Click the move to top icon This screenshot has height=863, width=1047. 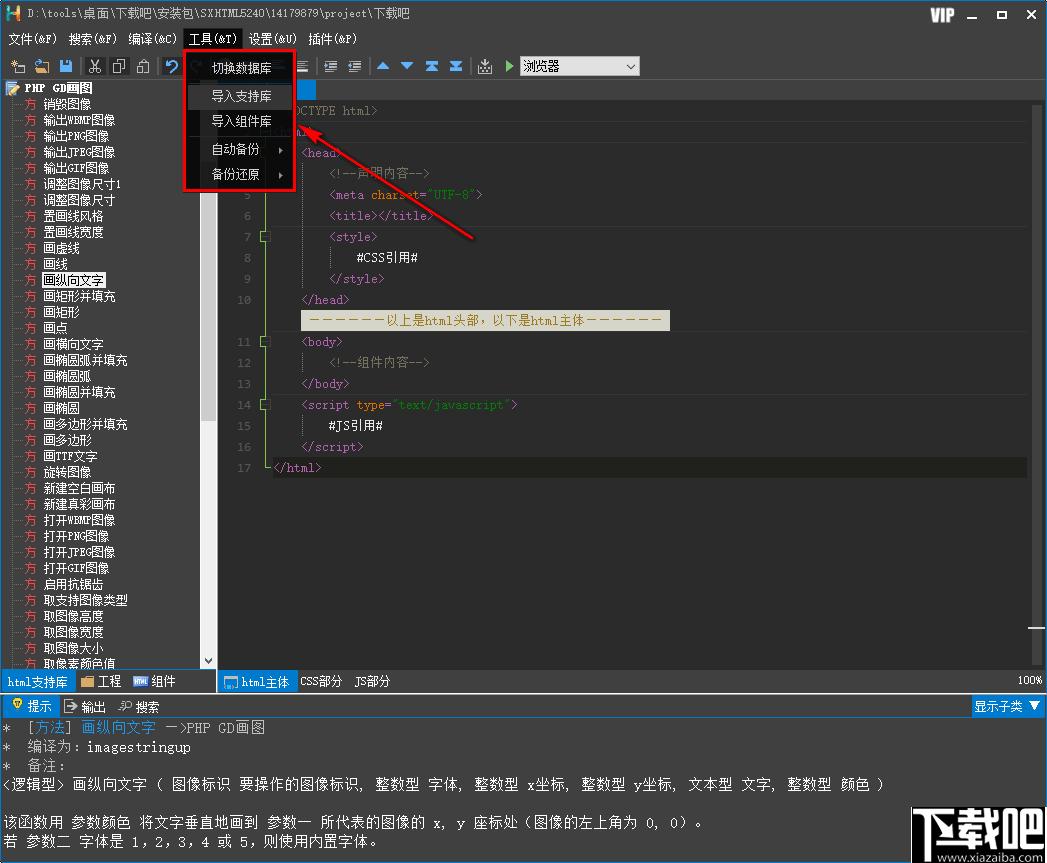pos(431,66)
